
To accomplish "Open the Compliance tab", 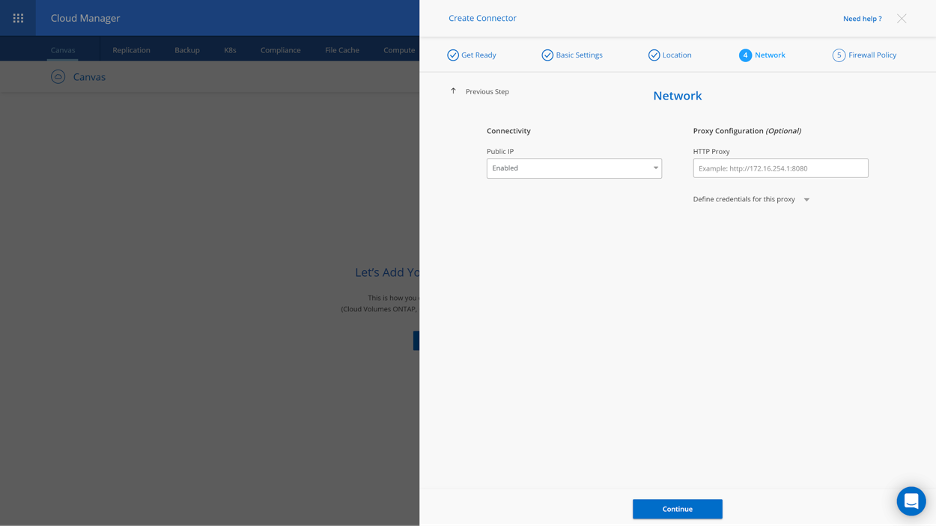I will pos(280,50).
